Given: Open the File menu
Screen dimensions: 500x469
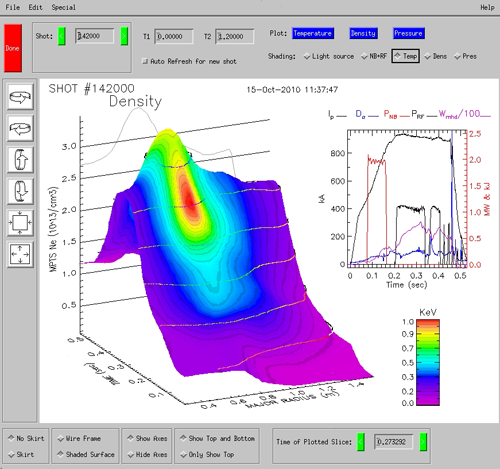Looking at the screenshot, I should [13, 7].
